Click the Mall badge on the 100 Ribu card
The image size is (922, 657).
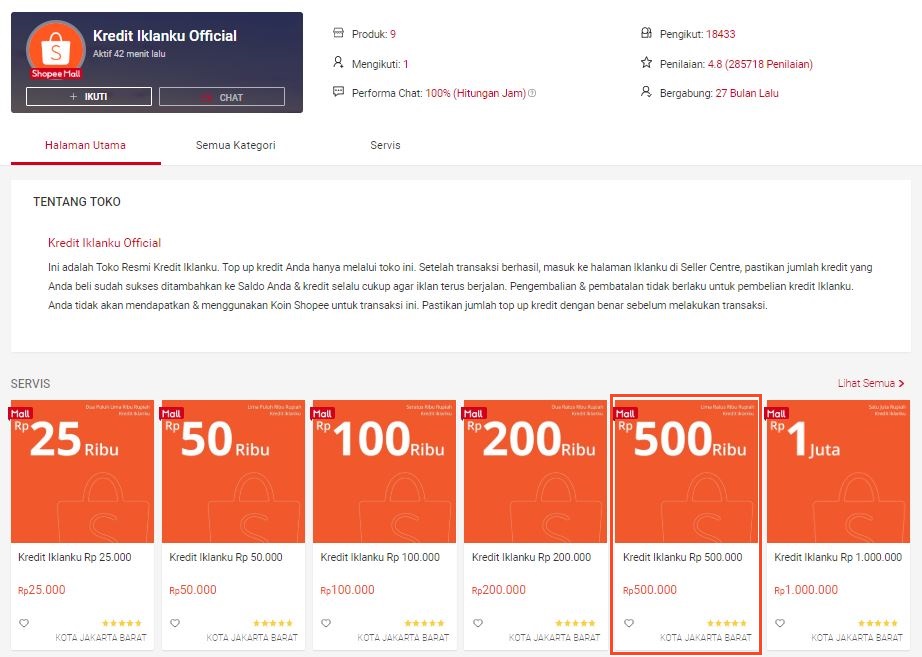(x=322, y=413)
